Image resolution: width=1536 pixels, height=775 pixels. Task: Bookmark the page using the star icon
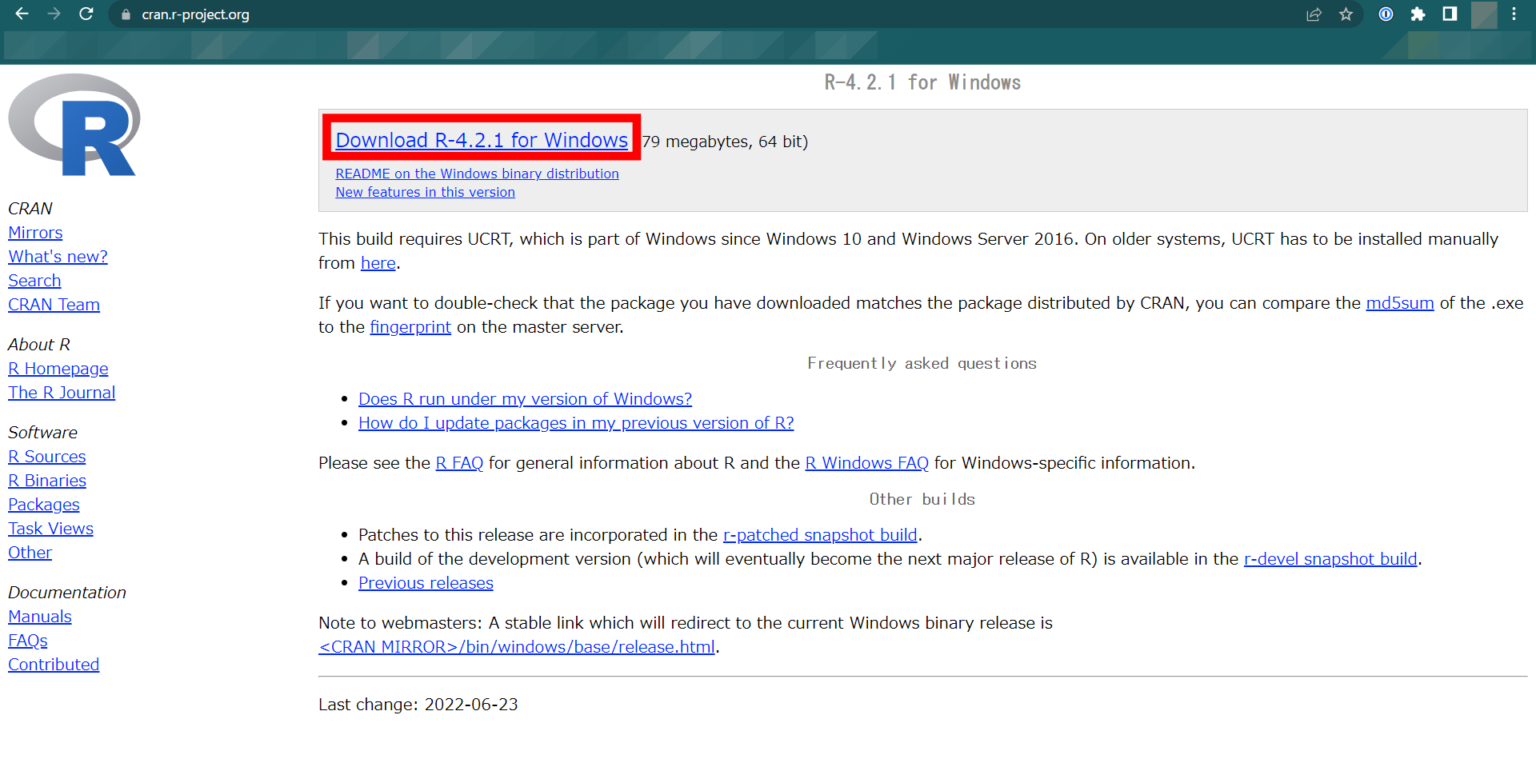click(1345, 14)
